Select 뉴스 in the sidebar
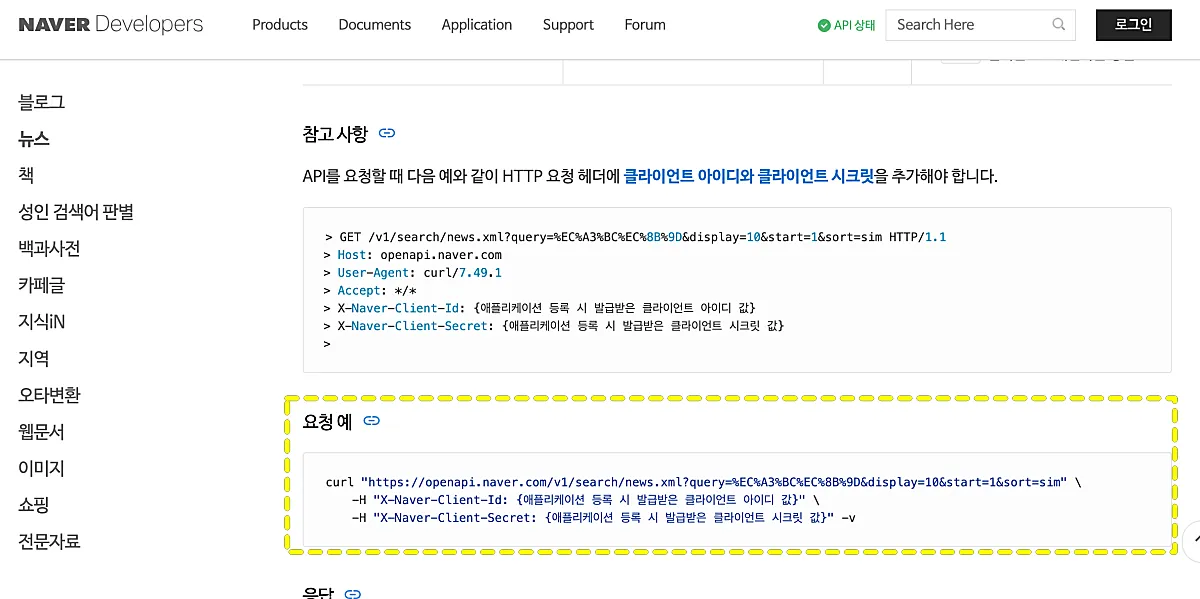The width and height of the screenshot is (1200, 599). [34, 139]
